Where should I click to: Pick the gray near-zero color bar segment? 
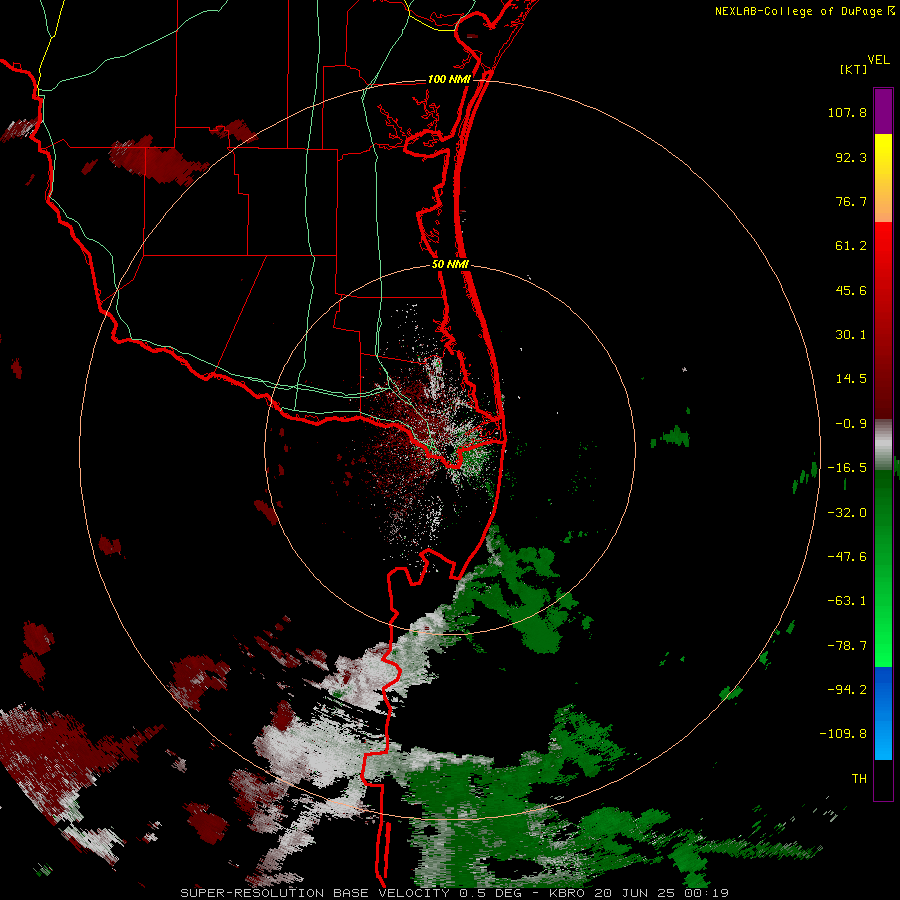[883, 444]
